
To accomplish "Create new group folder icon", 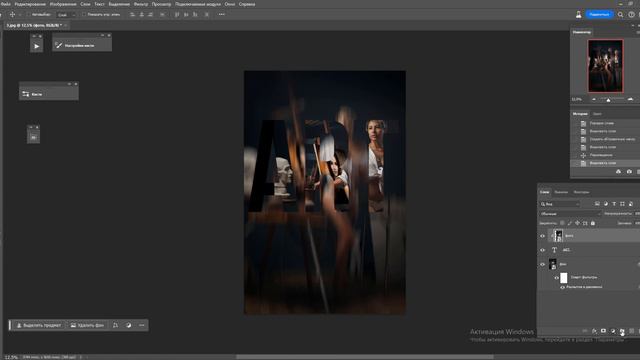I will (622, 331).
